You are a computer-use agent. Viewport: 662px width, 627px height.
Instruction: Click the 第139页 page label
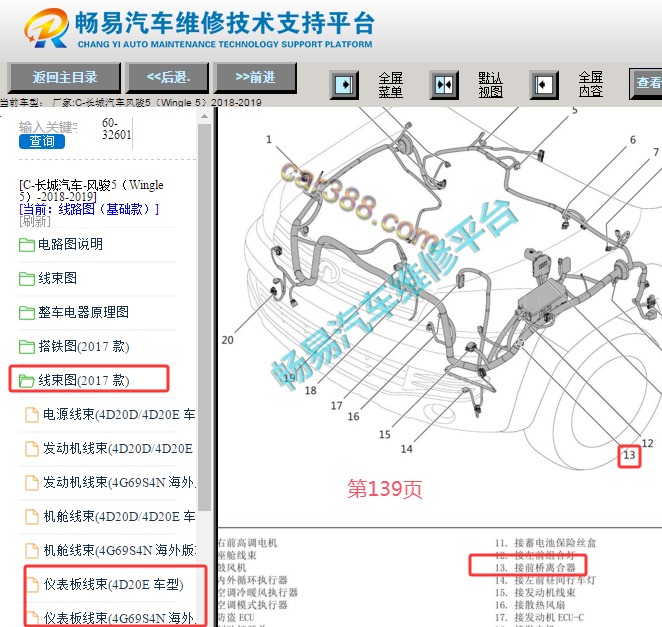point(385,489)
